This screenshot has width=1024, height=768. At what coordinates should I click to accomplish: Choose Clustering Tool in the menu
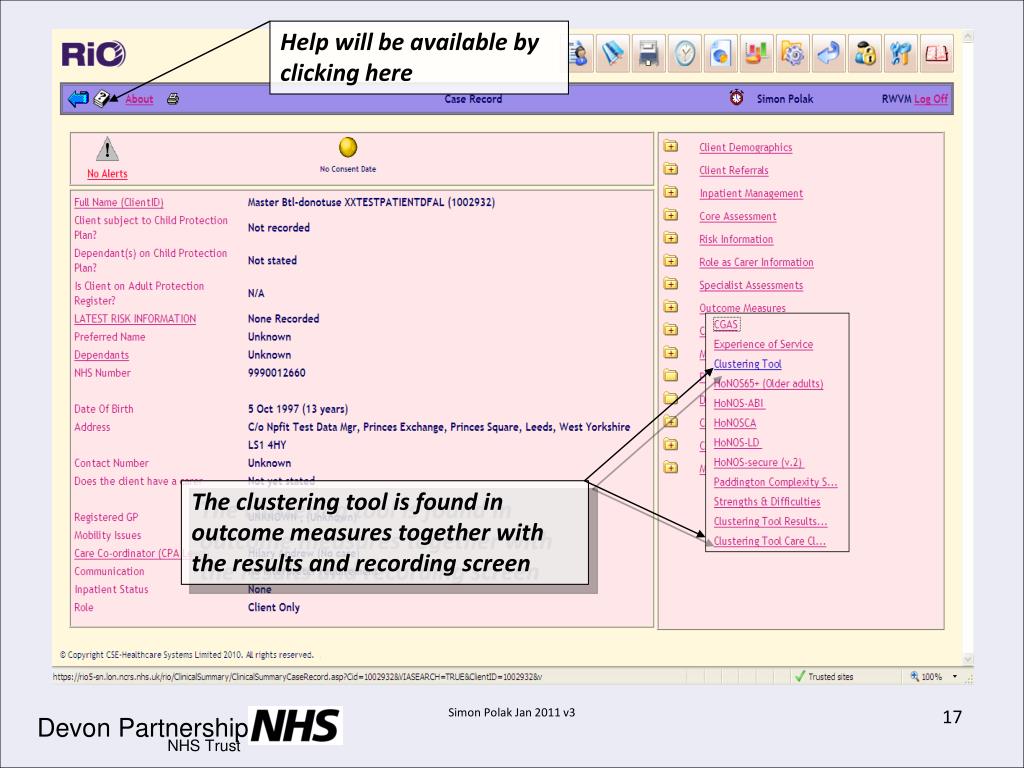coord(747,364)
